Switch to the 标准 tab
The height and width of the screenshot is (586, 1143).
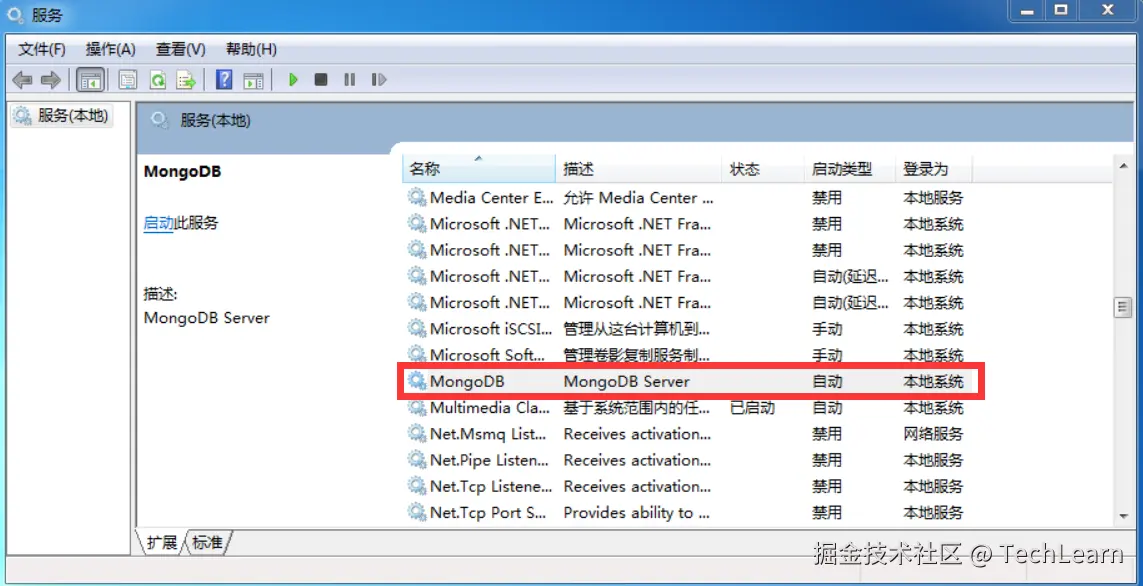[x=208, y=542]
